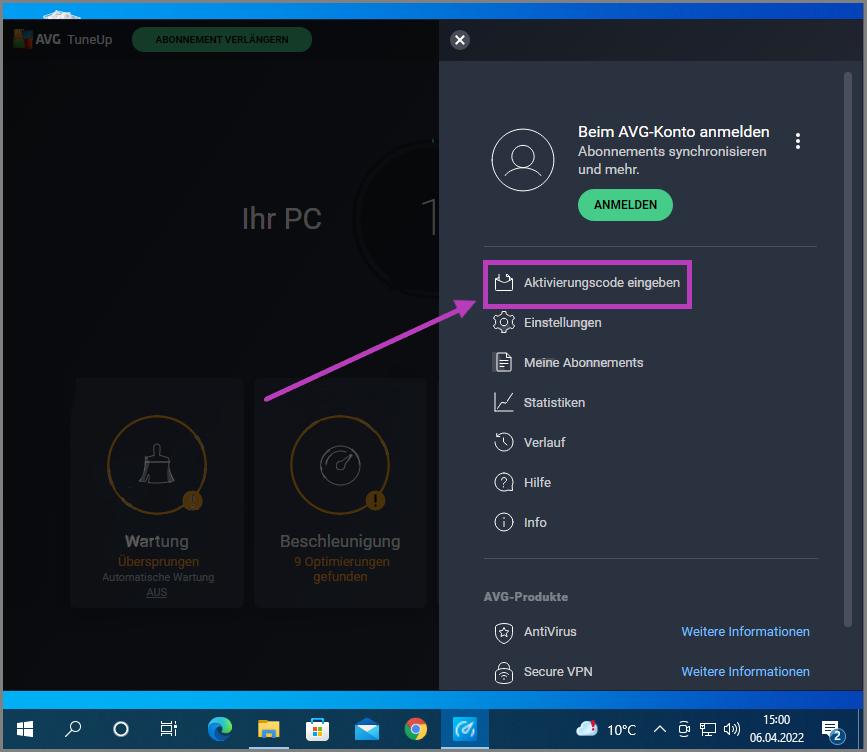Click the Meet Now tray icon

click(684, 729)
